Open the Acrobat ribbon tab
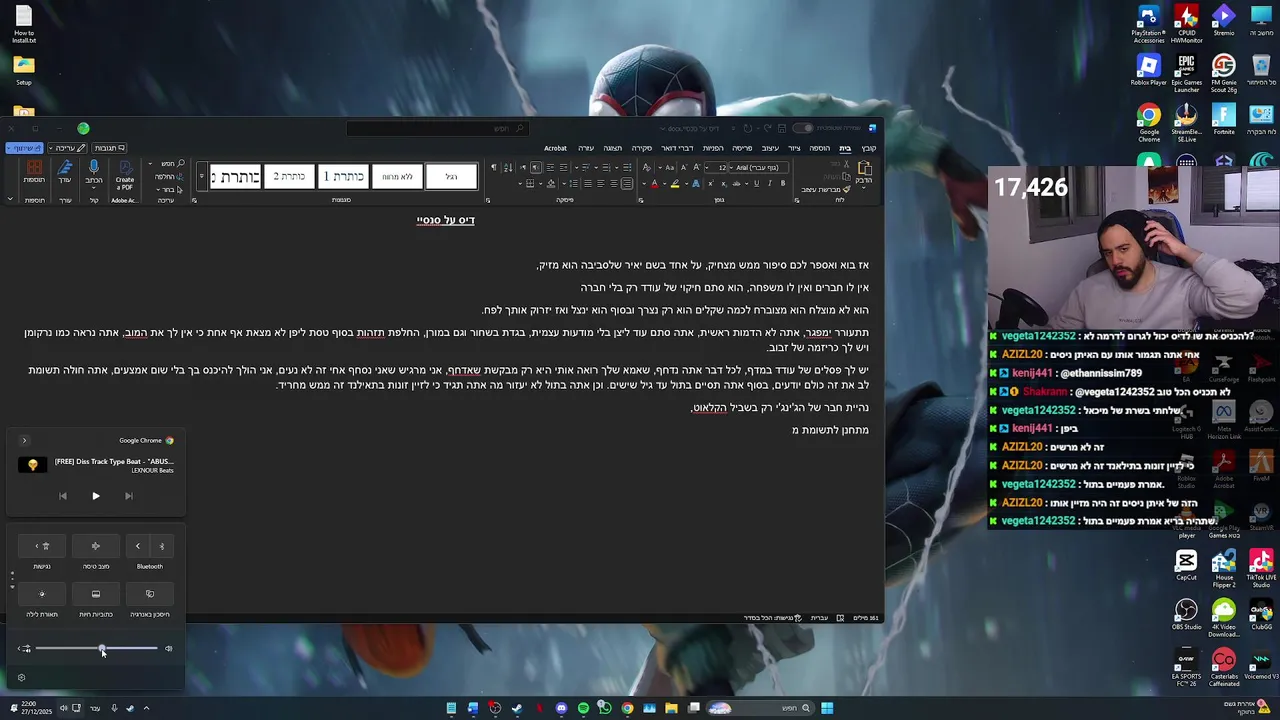The width and height of the screenshot is (1280, 720). point(555,148)
